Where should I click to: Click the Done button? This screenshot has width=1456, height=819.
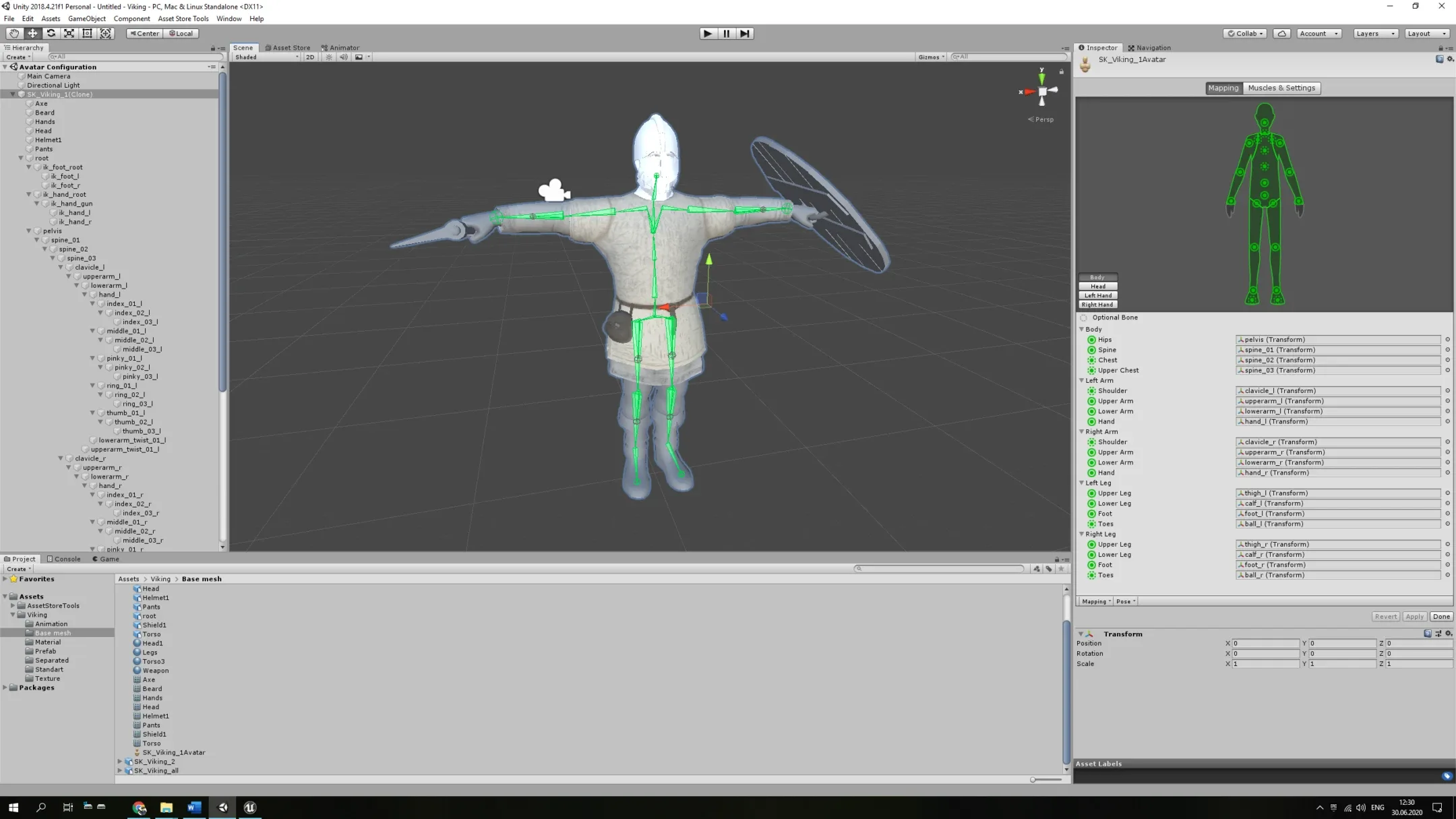(1441, 617)
